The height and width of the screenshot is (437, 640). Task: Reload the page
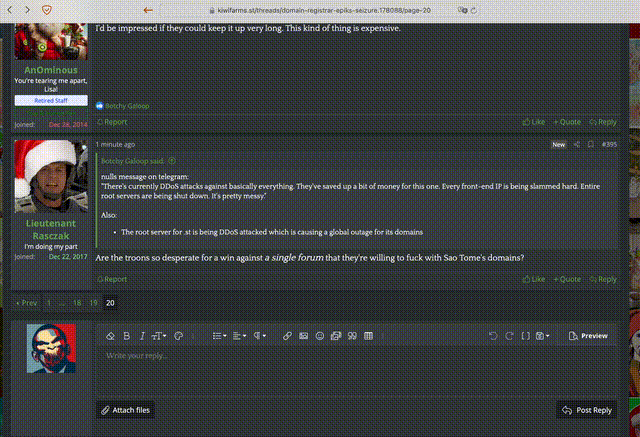(474, 11)
